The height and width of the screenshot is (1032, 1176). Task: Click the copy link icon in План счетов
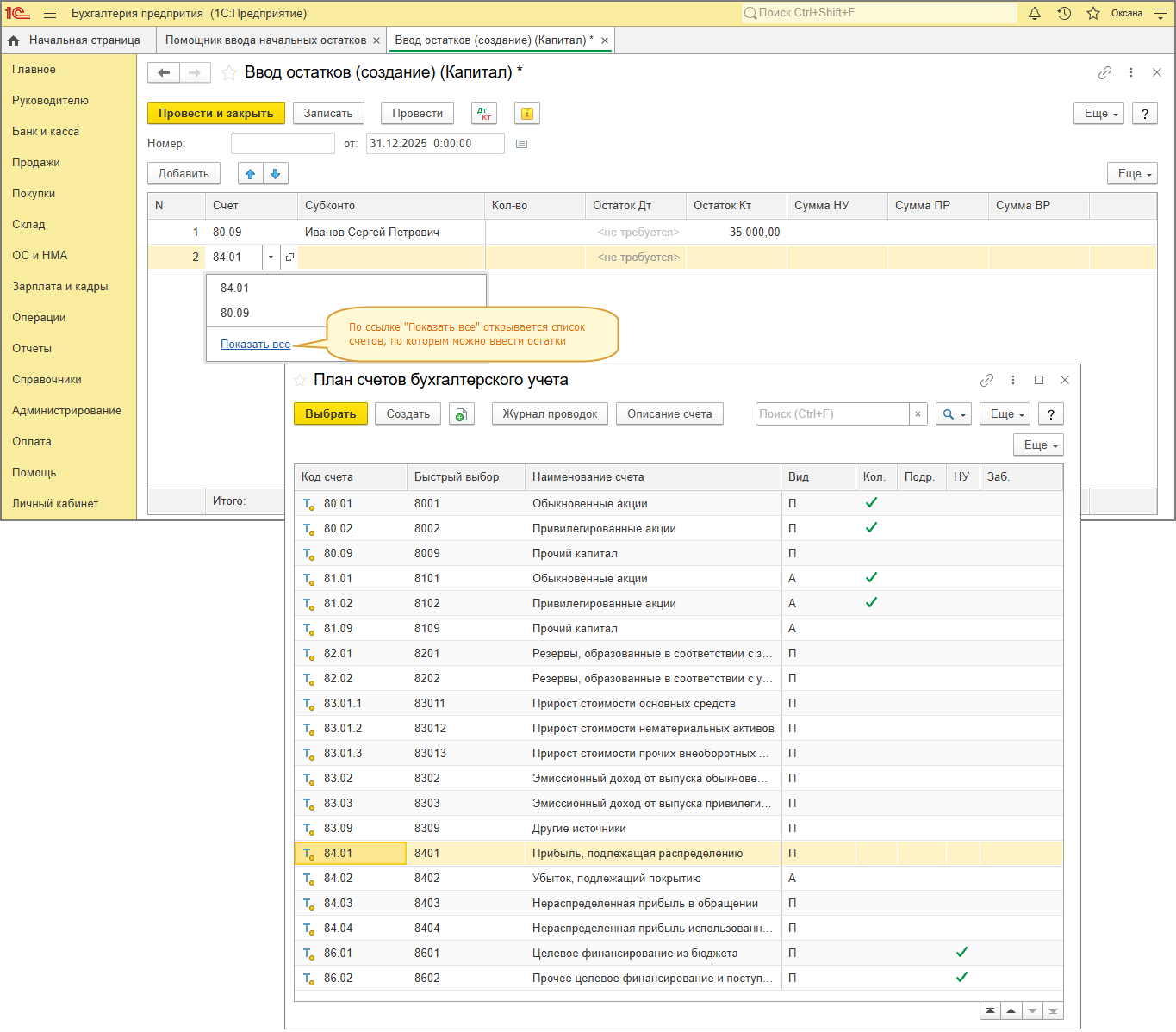pyautogui.click(x=986, y=380)
